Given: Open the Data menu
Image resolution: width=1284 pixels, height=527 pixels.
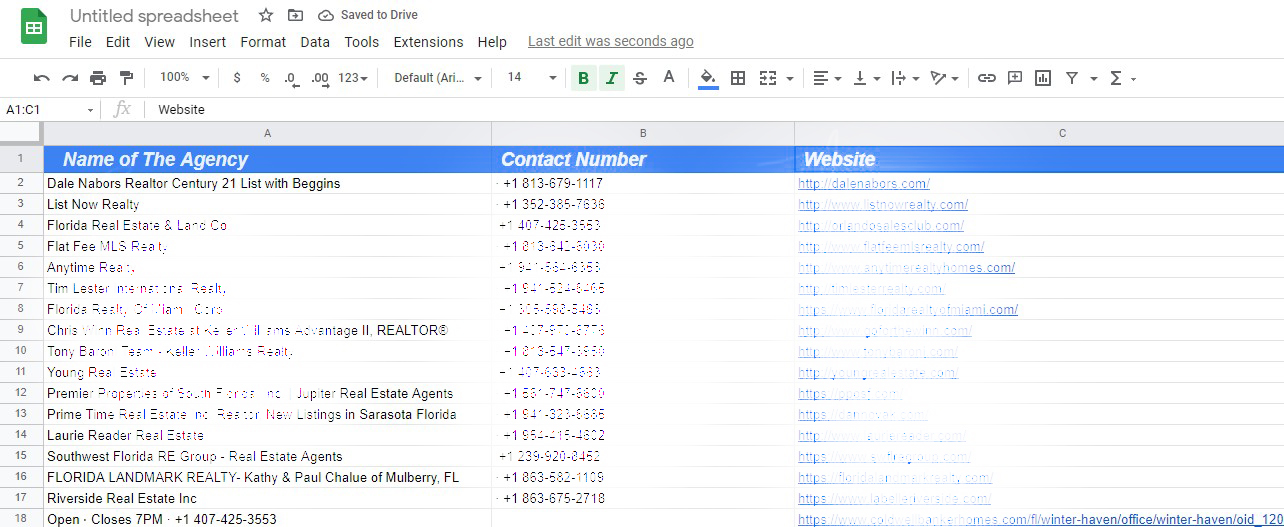Looking at the screenshot, I should [315, 42].
